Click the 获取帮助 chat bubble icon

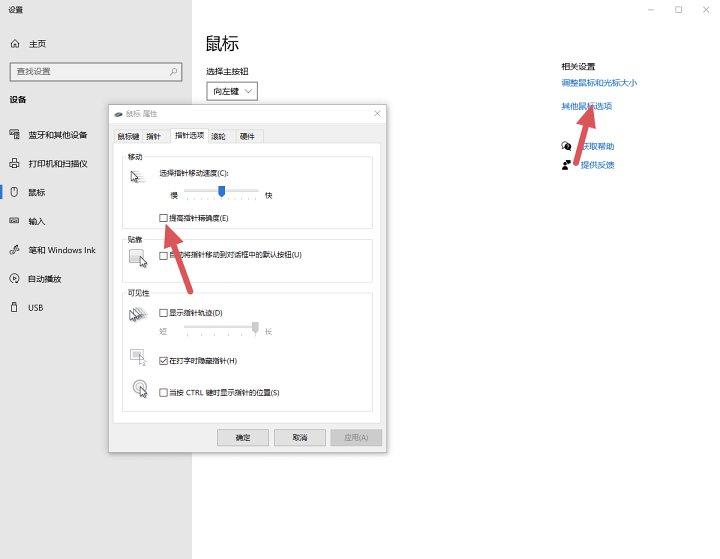point(566,146)
